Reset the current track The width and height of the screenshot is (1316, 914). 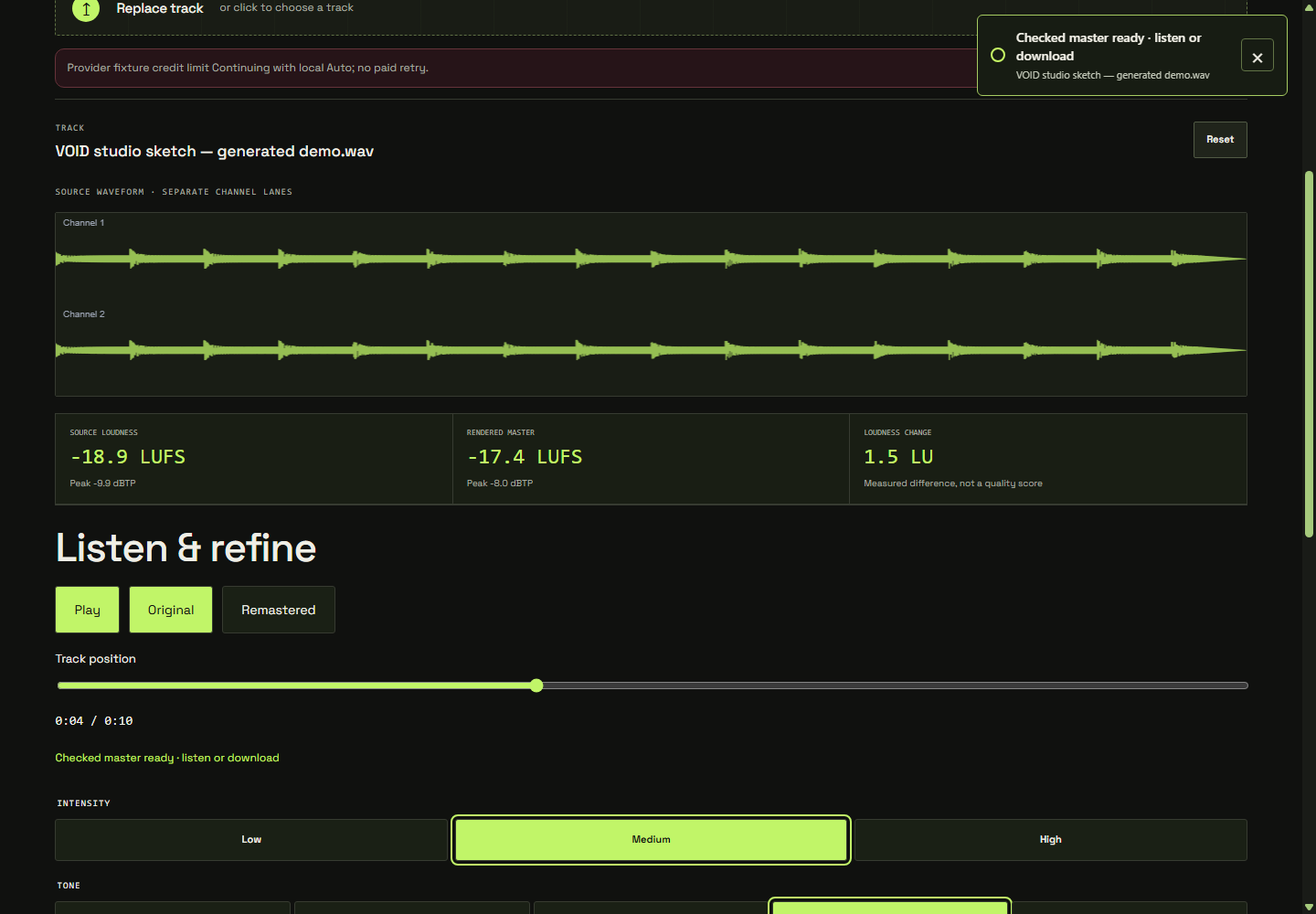[x=1220, y=140]
